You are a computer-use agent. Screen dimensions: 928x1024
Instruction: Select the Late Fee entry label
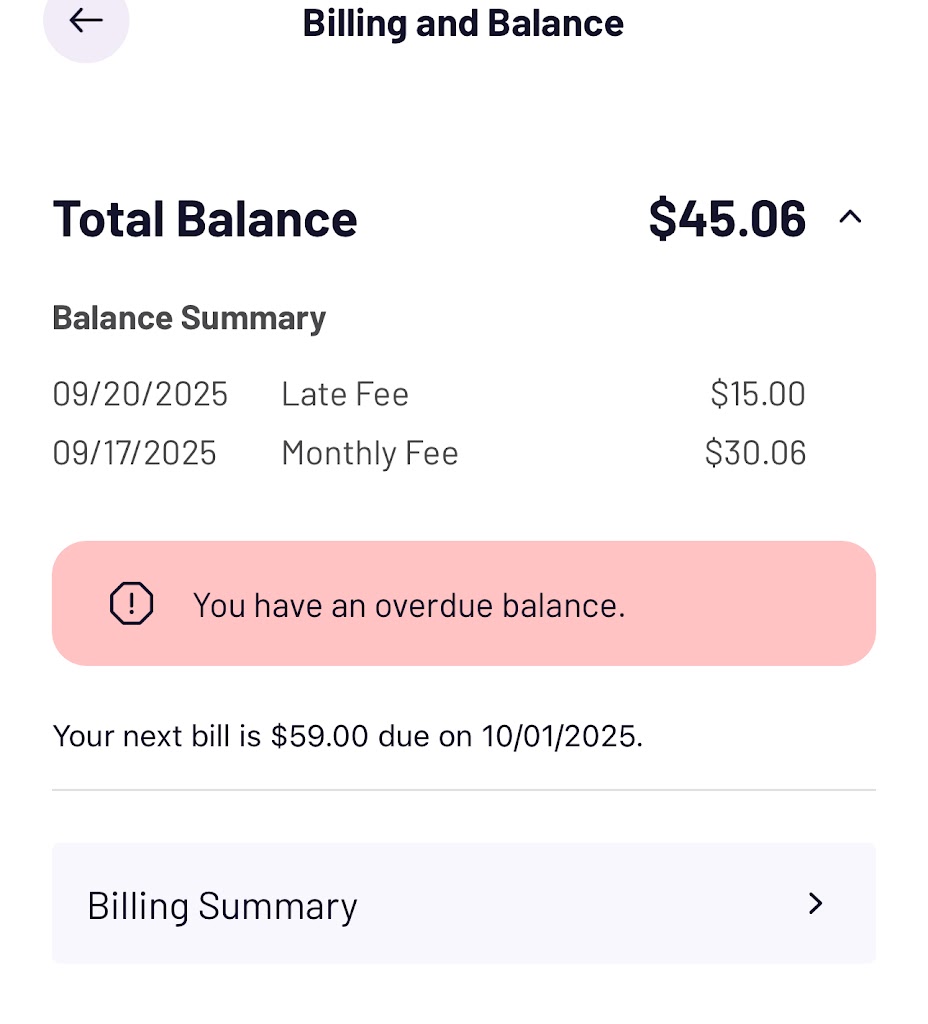pos(345,394)
